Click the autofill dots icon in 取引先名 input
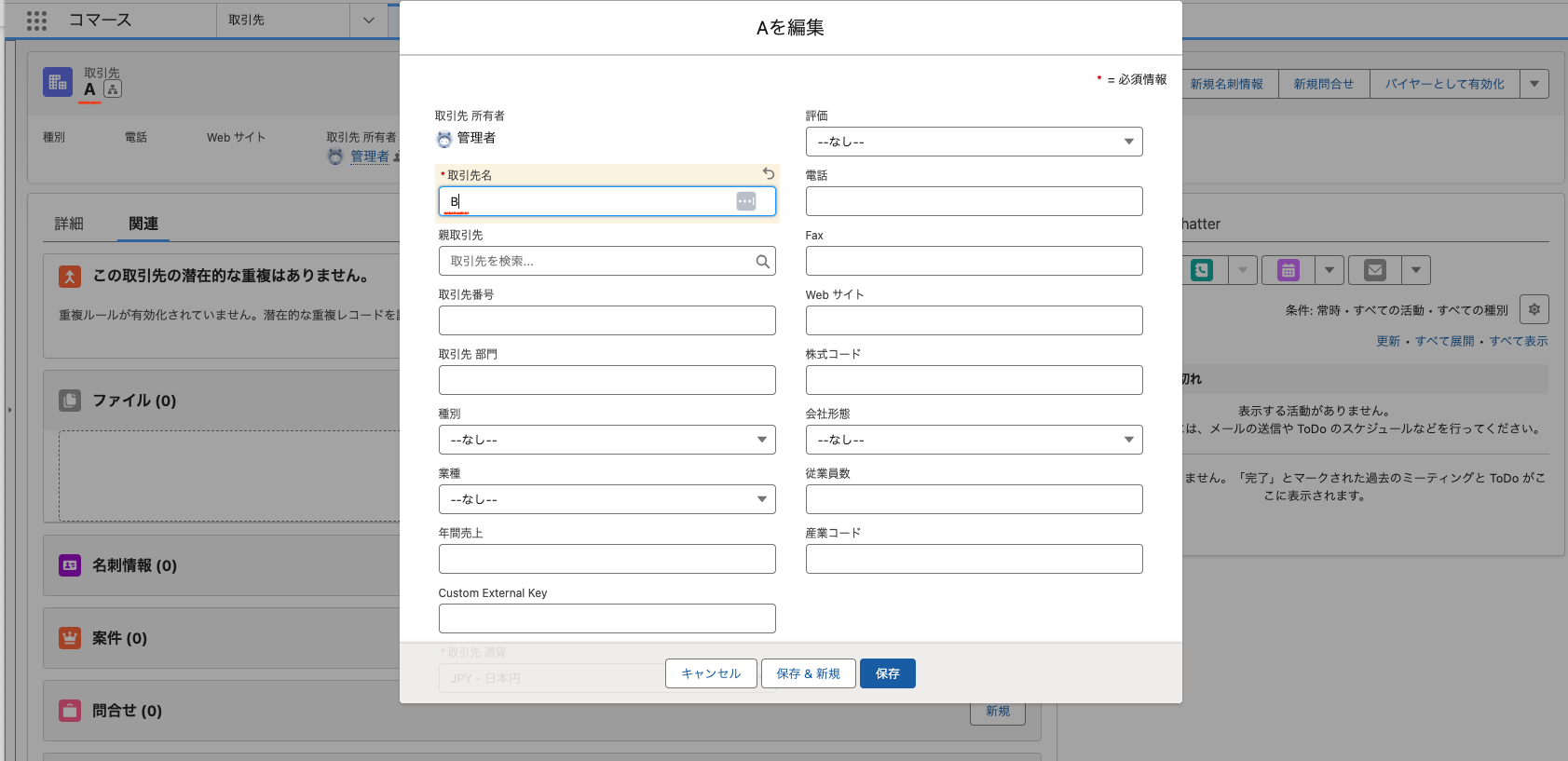Viewport: 1568px width, 761px height. point(746,201)
